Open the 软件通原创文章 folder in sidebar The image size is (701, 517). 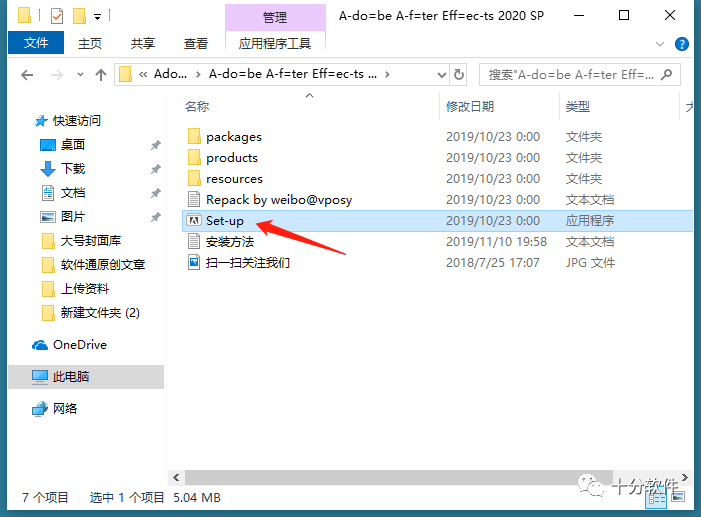tap(103, 265)
